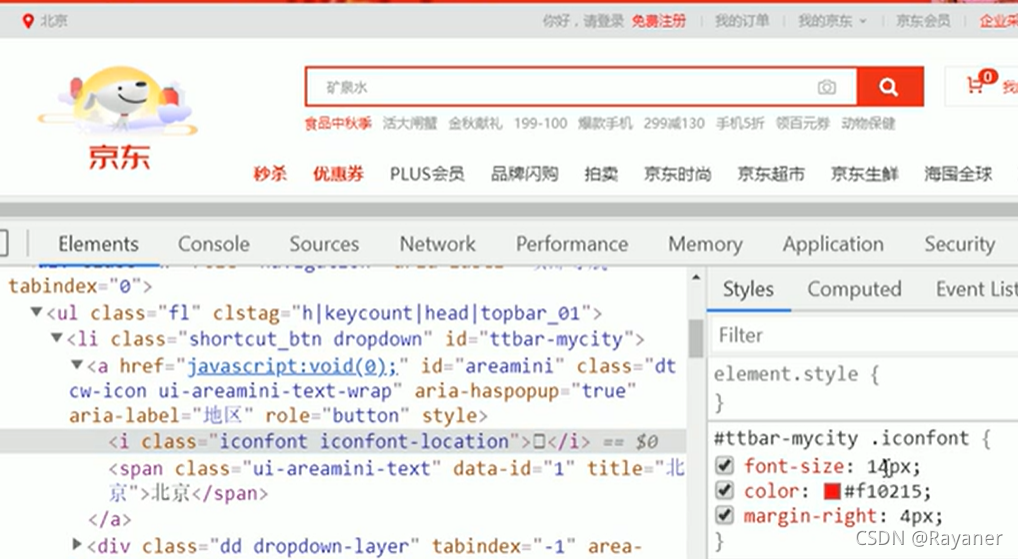
Task: Select the i iconfont-location element row
Action: click(x=343, y=441)
